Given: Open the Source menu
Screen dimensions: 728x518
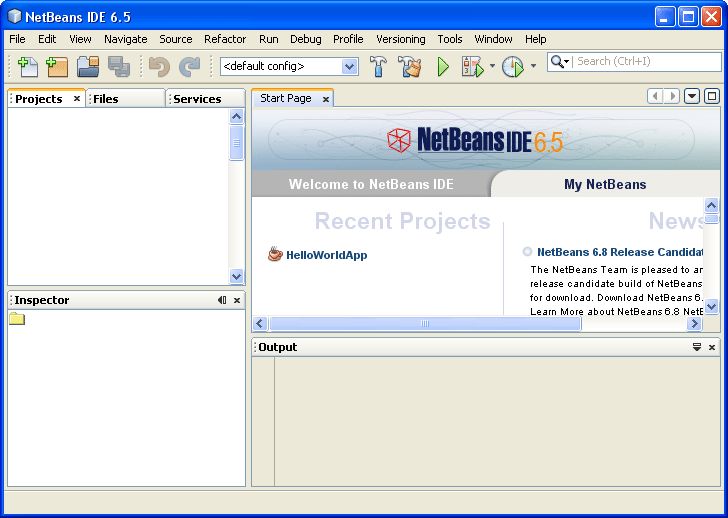Looking at the screenshot, I should coord(176,39).
